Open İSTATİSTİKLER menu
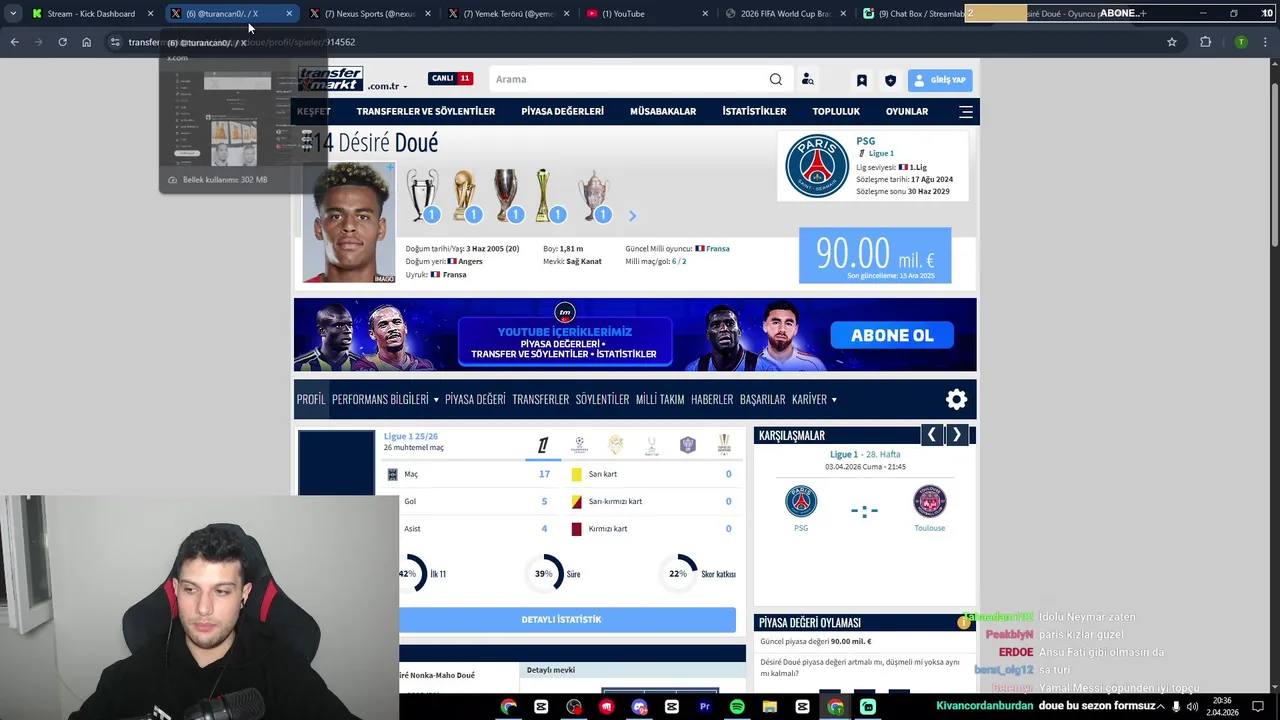1280x720 pixels. [x=754, y=111]
